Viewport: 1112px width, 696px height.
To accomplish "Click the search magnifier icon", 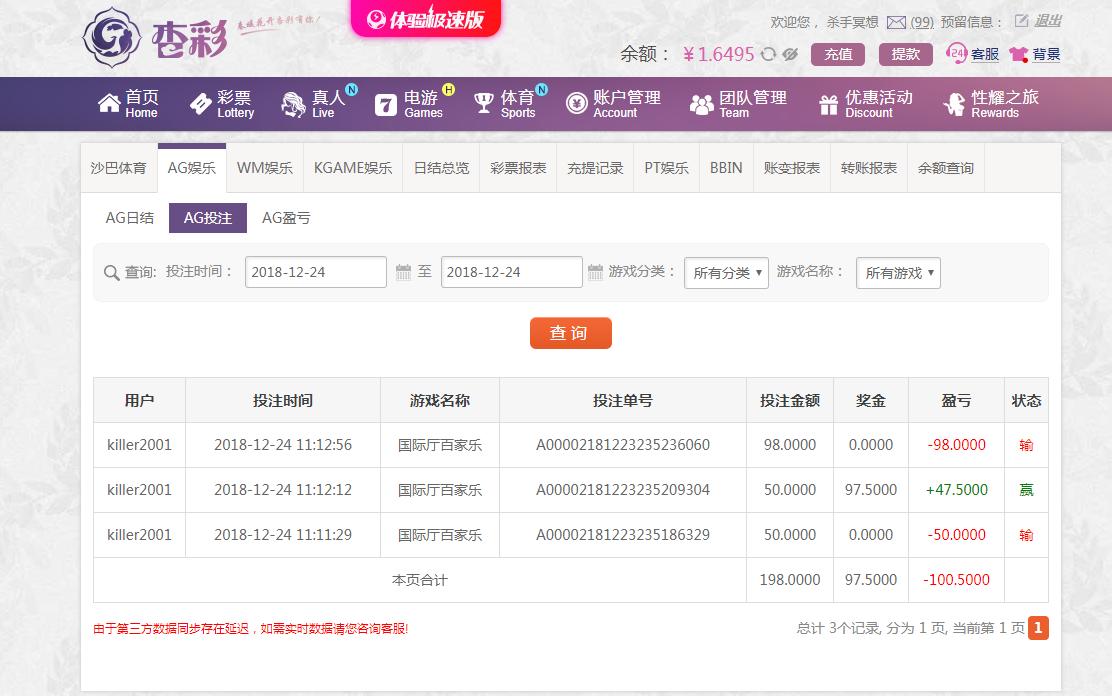I will [x=111, y=272].
